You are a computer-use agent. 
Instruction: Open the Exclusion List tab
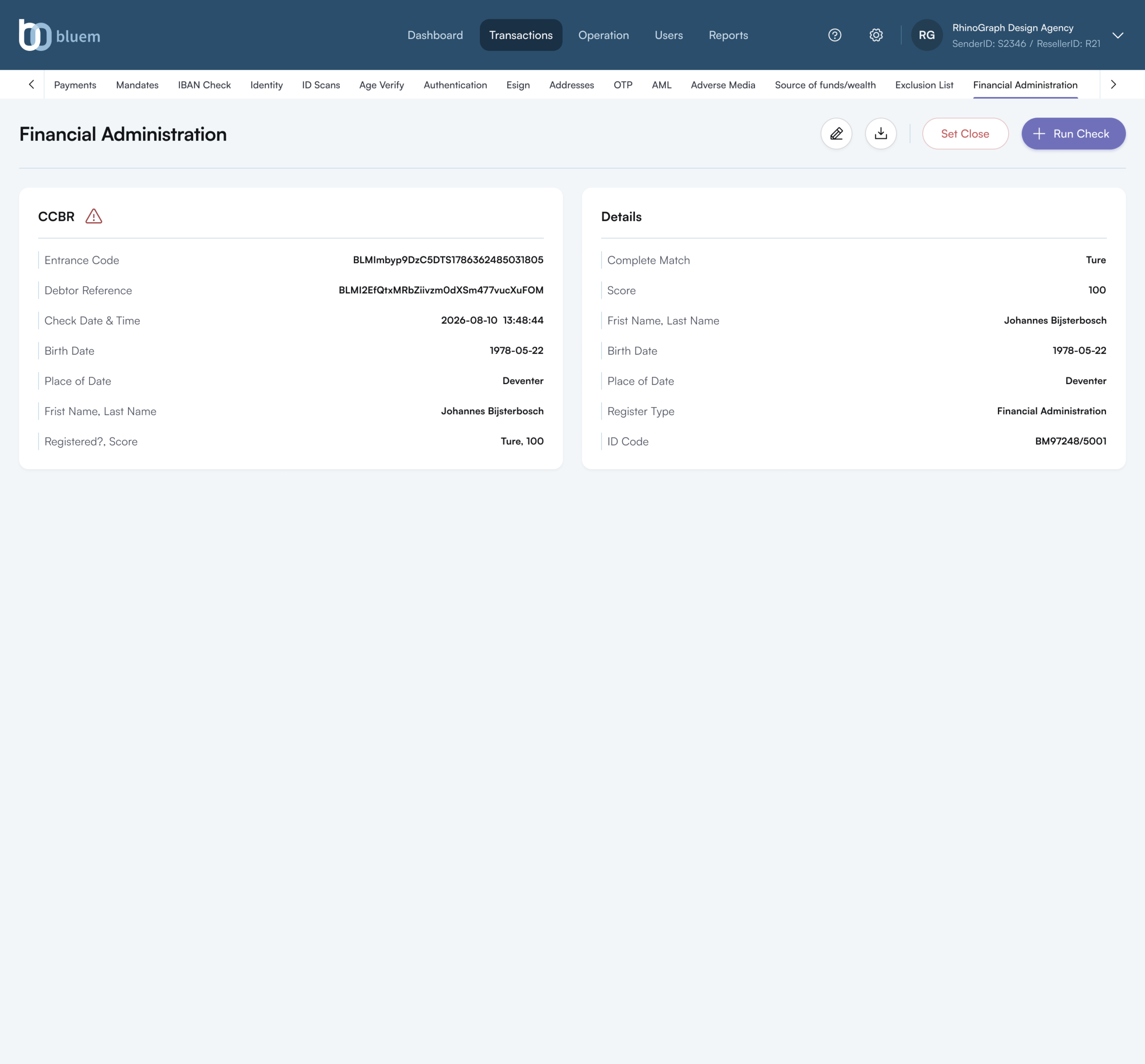tap(924, 85)
